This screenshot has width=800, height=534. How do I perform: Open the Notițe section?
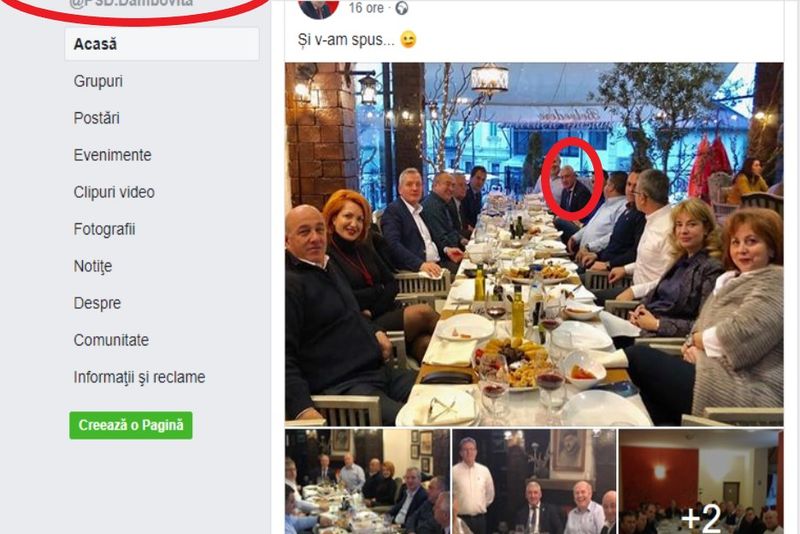tap(93, 266)
